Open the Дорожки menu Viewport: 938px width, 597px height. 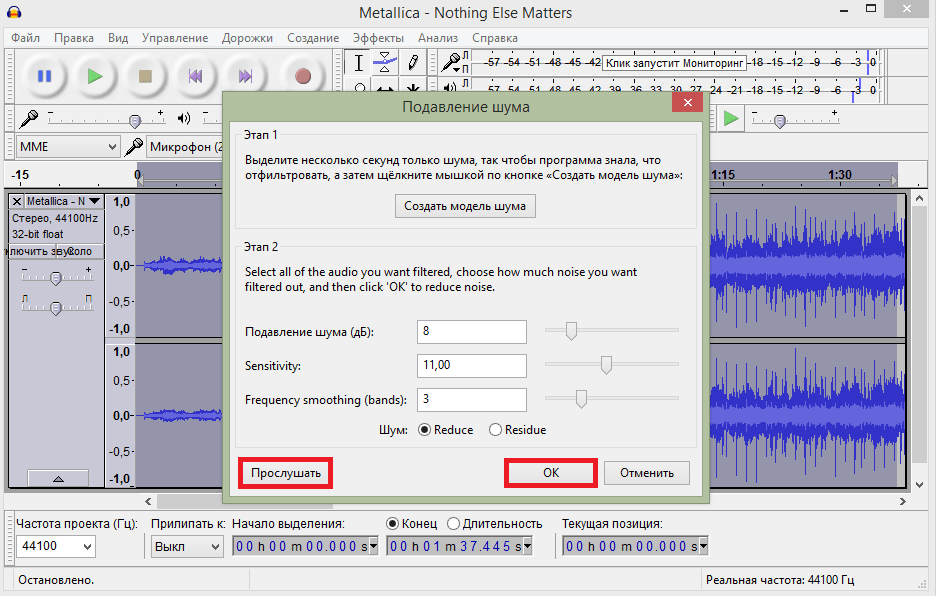tap(247, 38)
